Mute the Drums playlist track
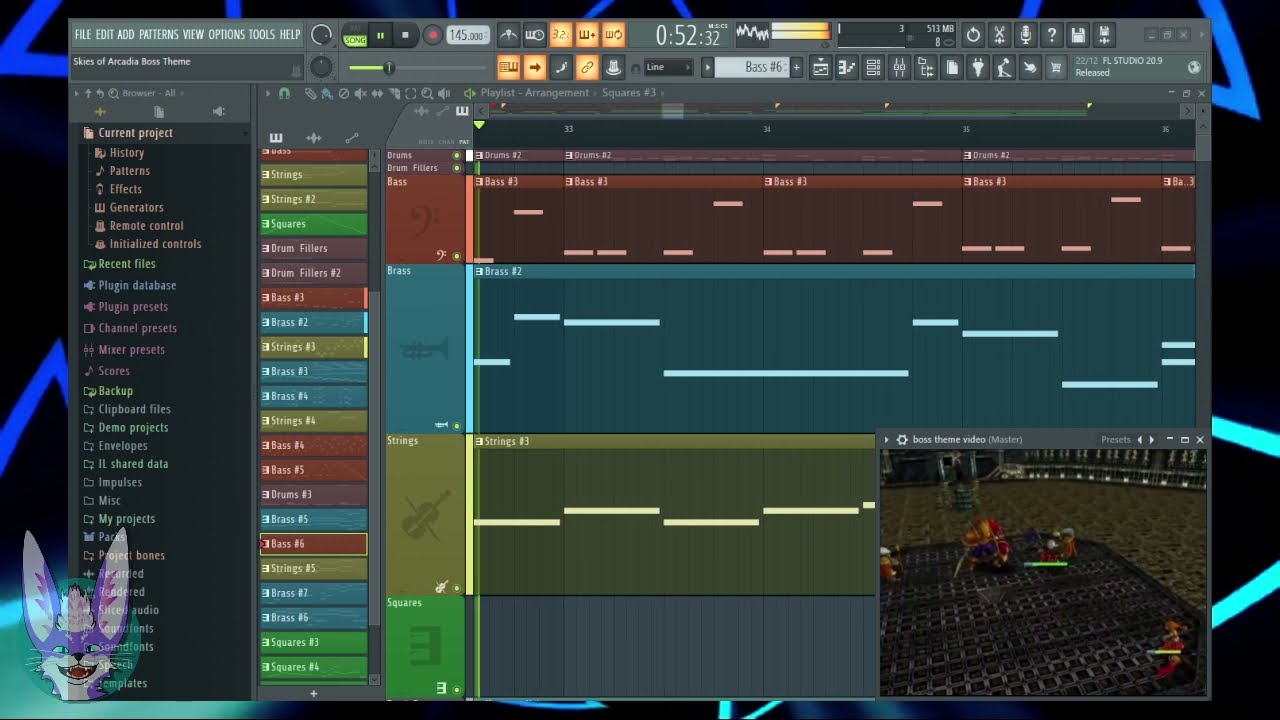The image size is (1280, 720). coord(457,155)
